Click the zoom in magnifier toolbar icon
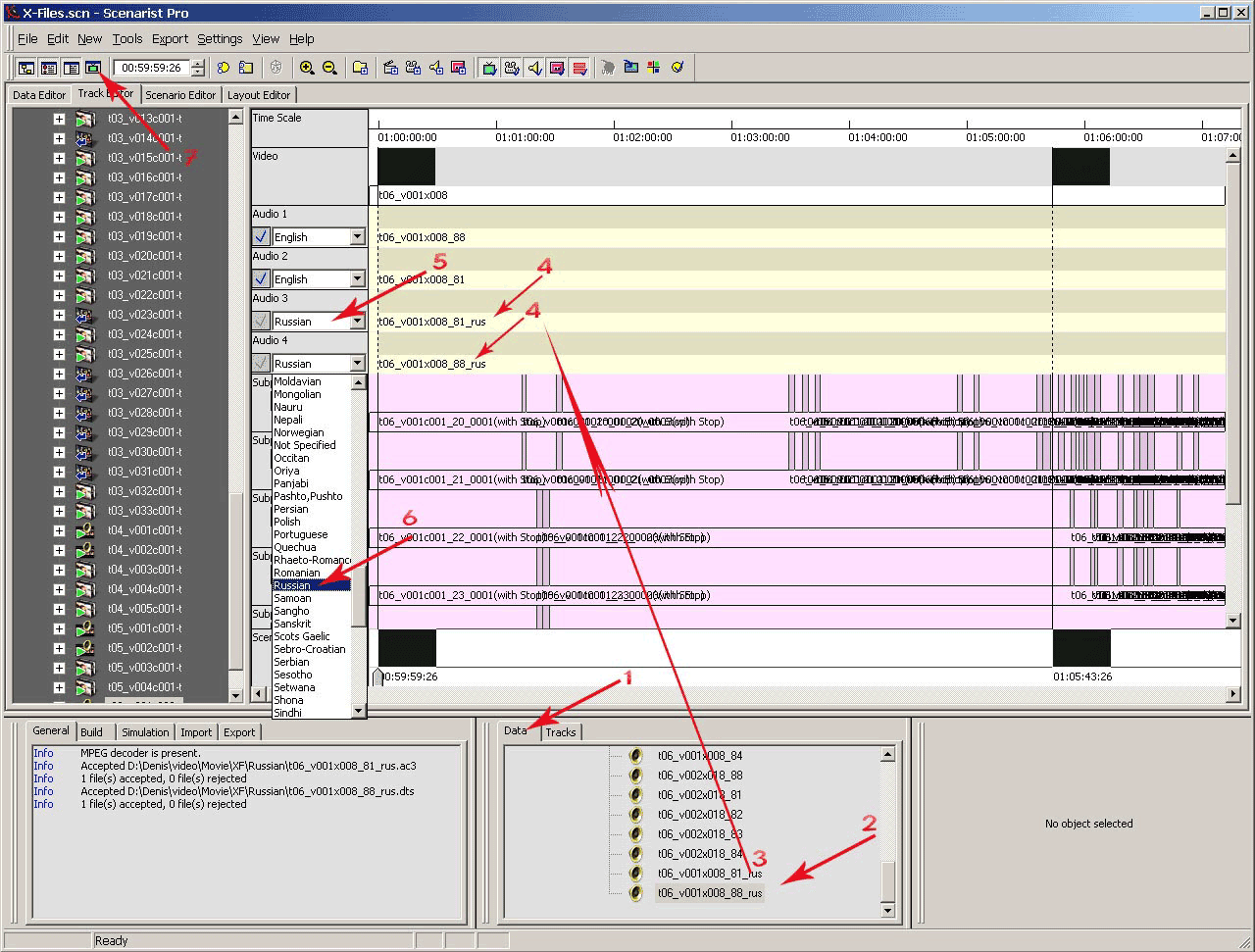1255x952 pixels. tap(307, 68)
